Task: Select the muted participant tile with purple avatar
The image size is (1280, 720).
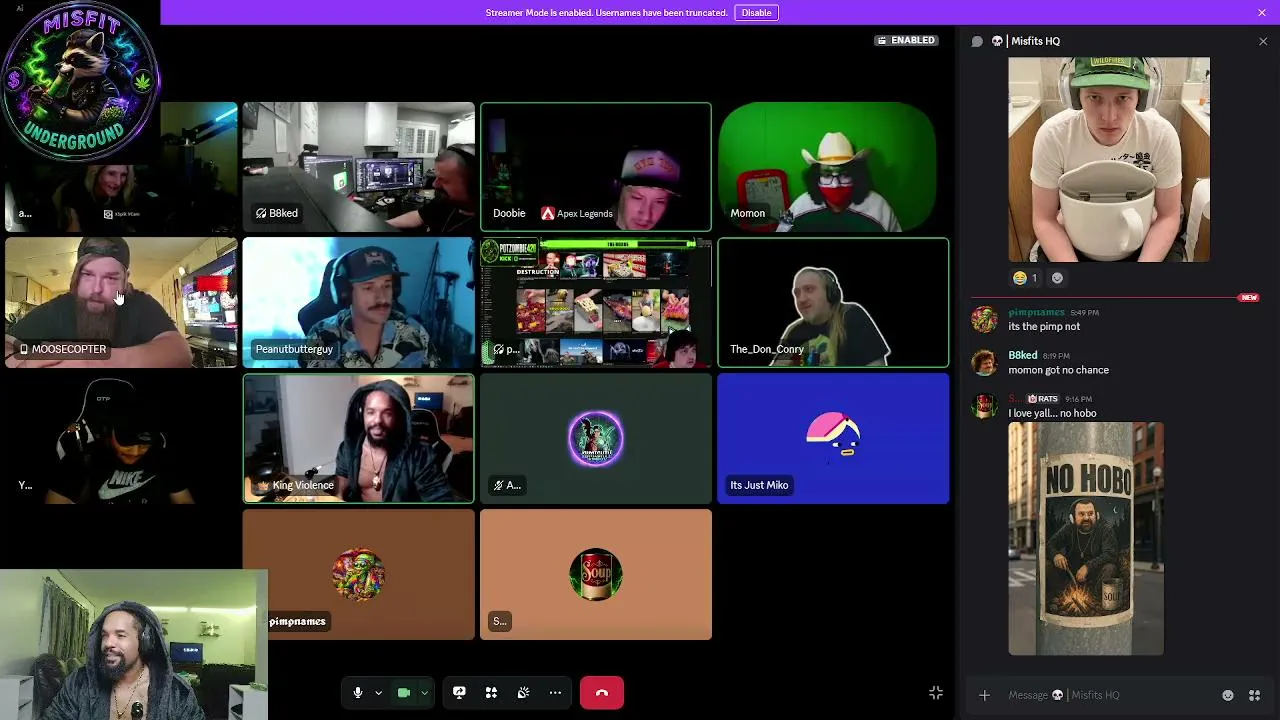Action: (596, 439)
